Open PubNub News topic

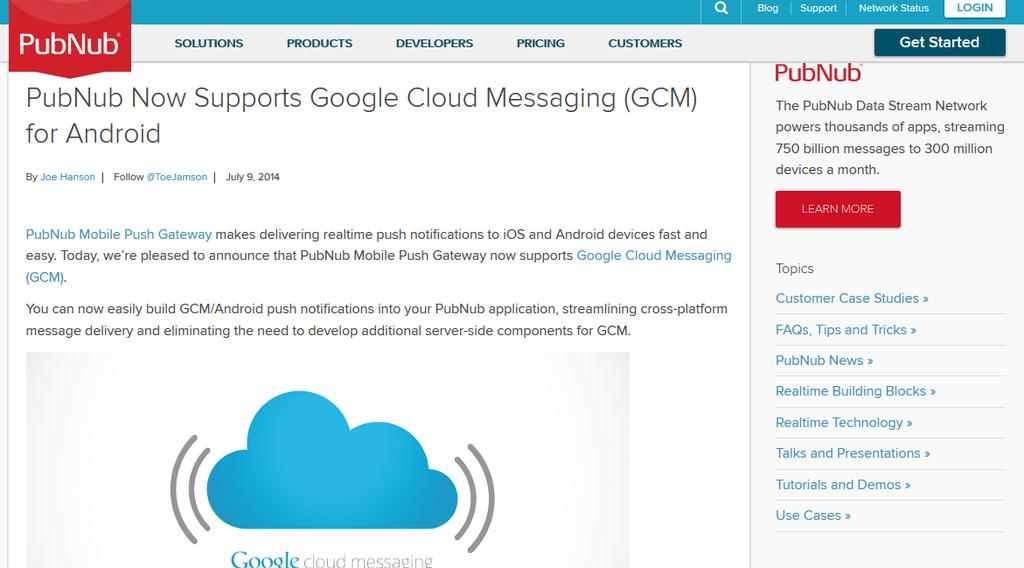[x=824, y=360]
